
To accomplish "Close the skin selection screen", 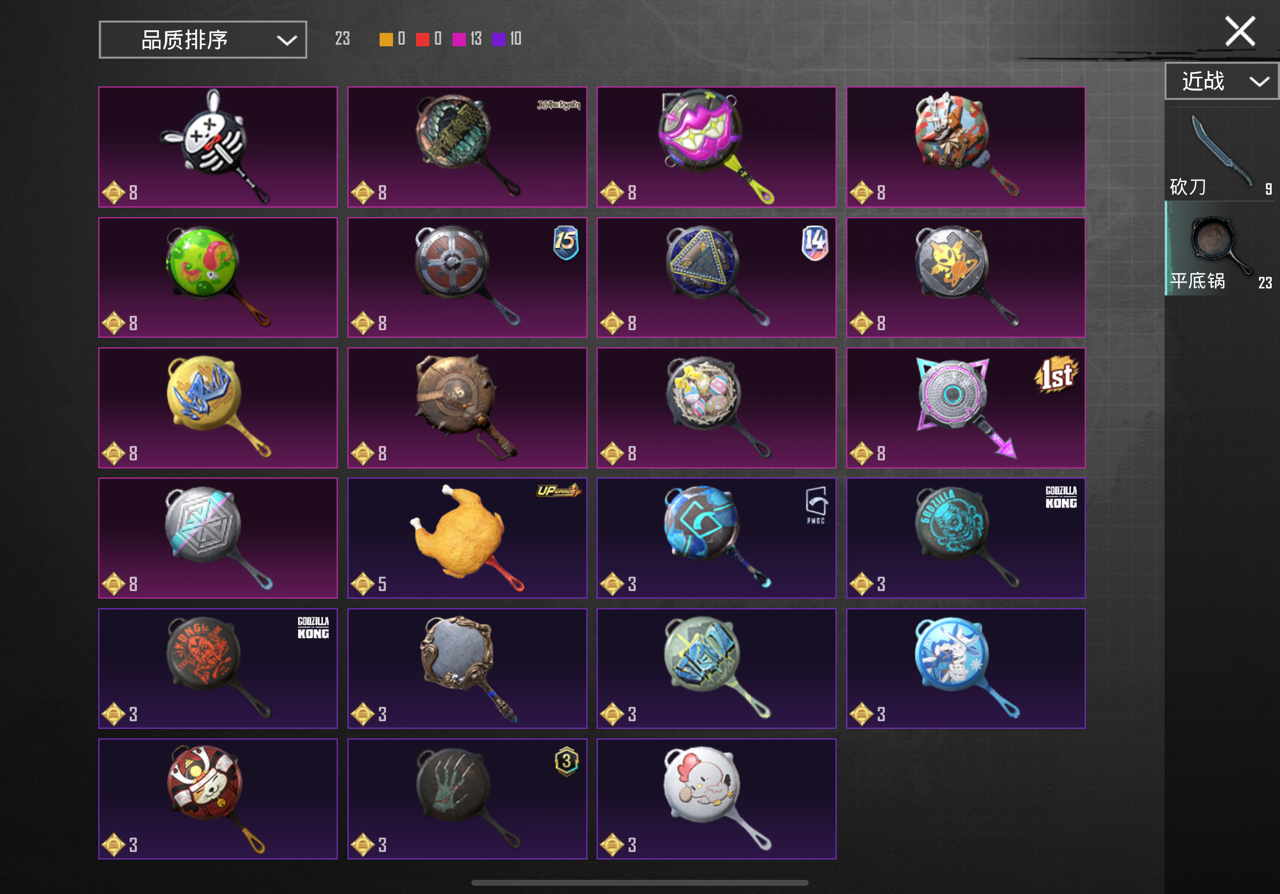I will click(1240, 31).
